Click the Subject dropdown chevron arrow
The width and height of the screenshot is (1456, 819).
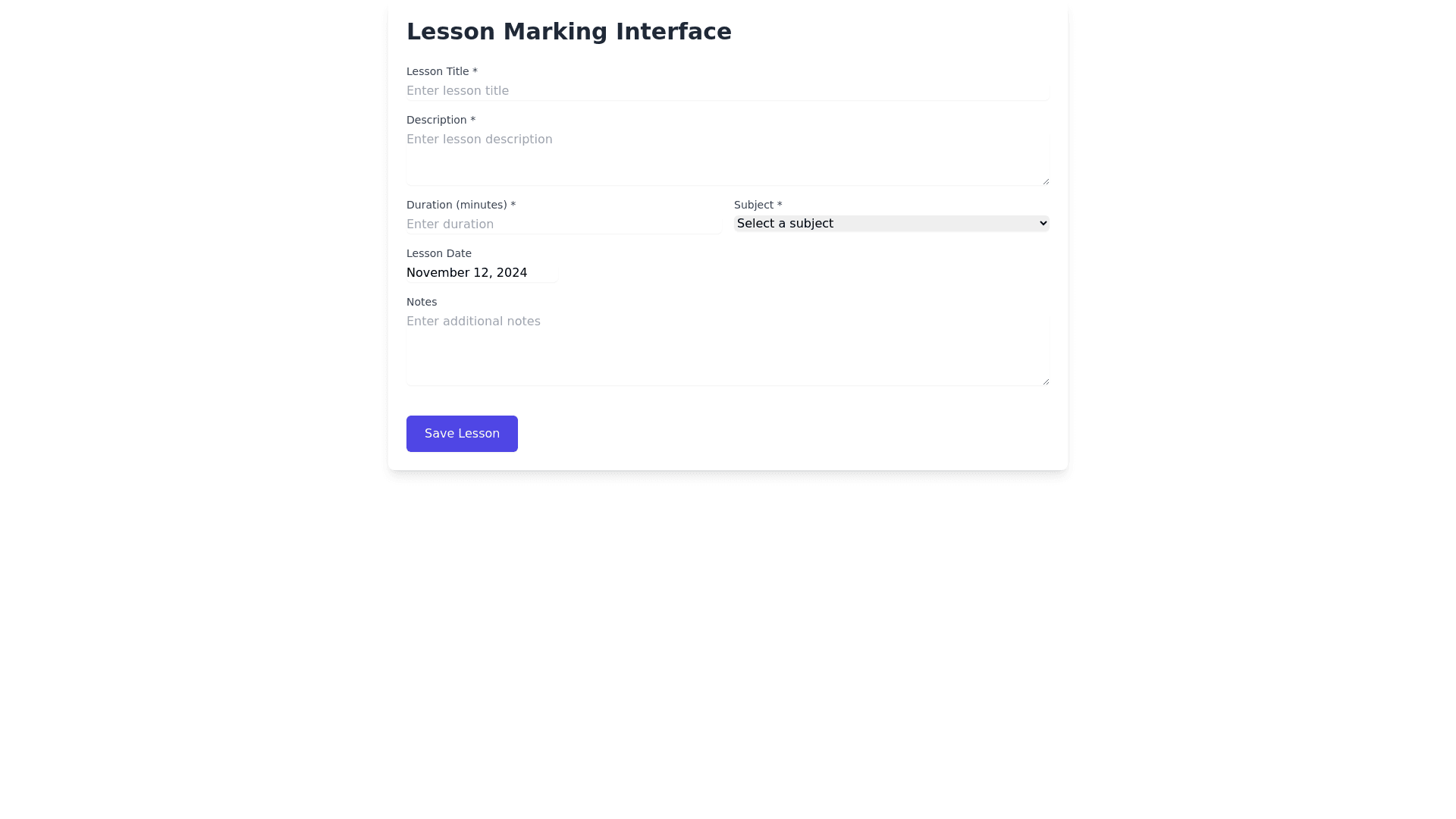(1043, 224)
